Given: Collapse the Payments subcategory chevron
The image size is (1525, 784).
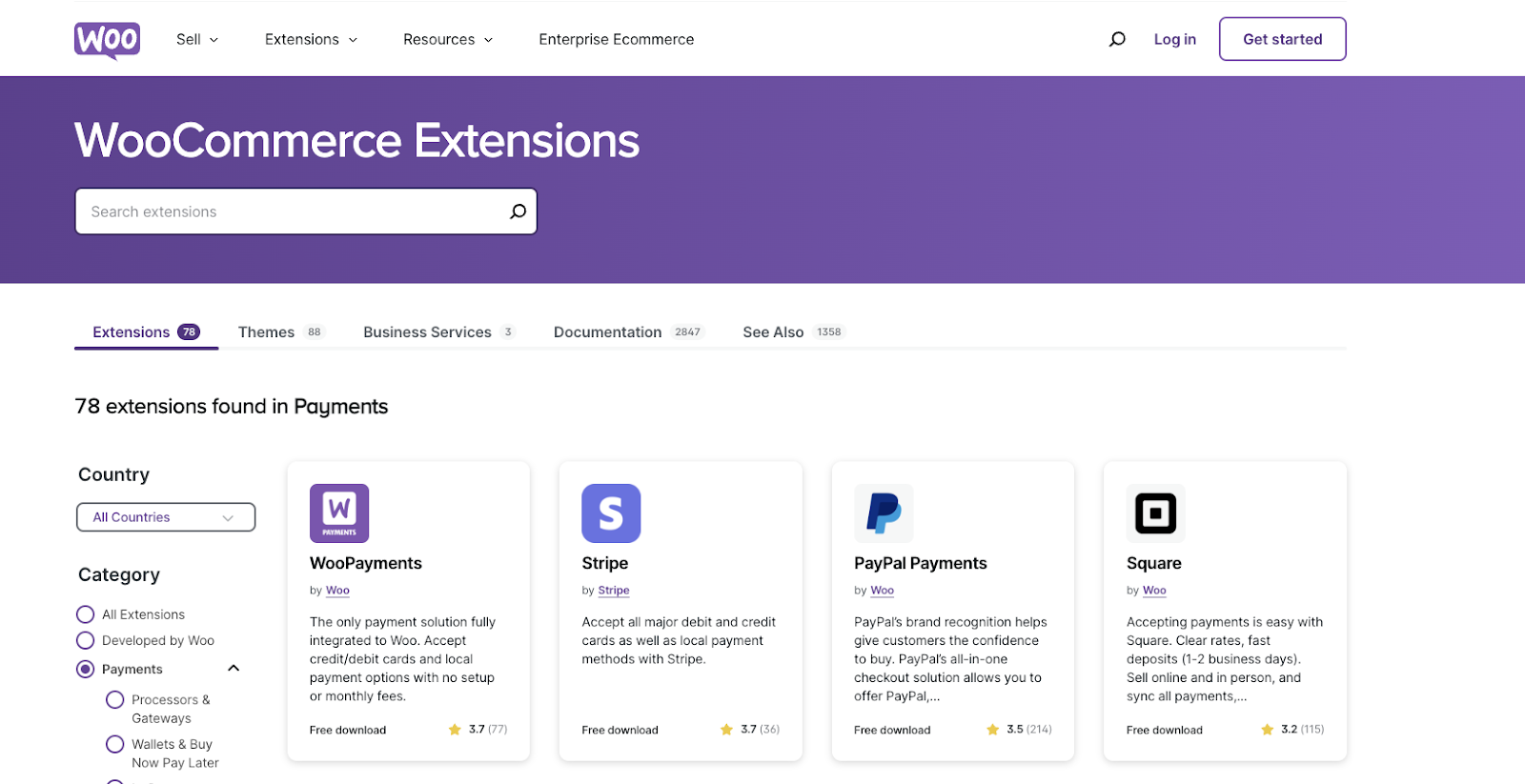Looking at the screenshot, I should (234, 669).
